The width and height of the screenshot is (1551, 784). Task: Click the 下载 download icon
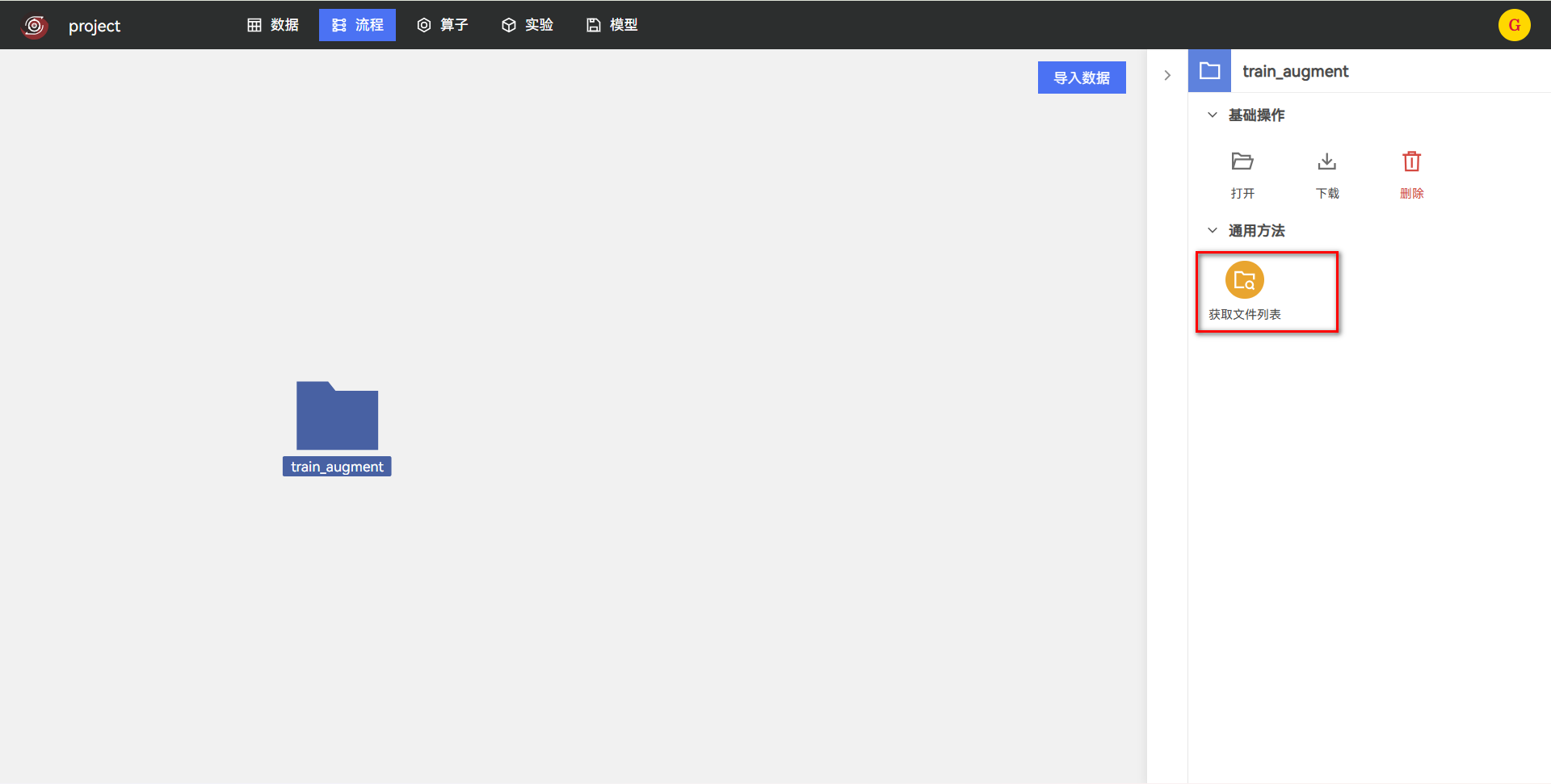point(1327,161)
